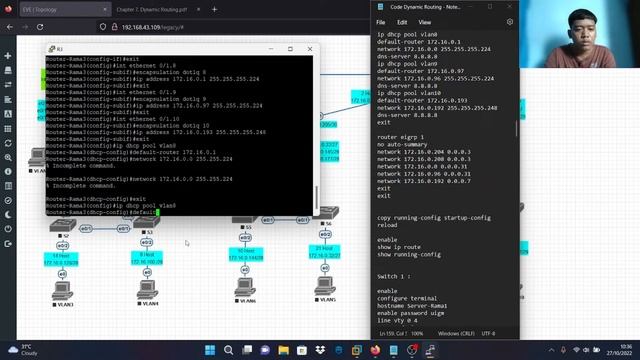This screenshot has height=360, width=640.
Task: Open Add an object menu in EVE sidebar
Action: pos(8,56)
